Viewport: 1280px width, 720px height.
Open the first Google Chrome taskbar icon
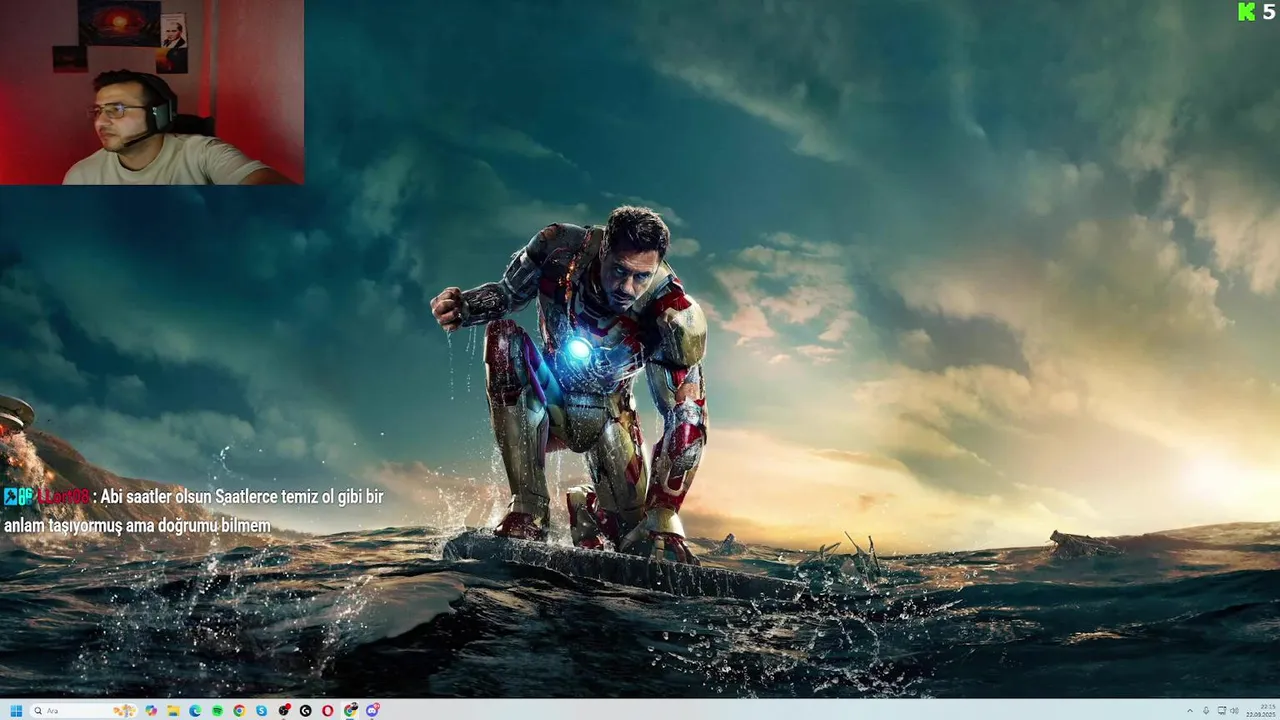(x=239, y=711)
